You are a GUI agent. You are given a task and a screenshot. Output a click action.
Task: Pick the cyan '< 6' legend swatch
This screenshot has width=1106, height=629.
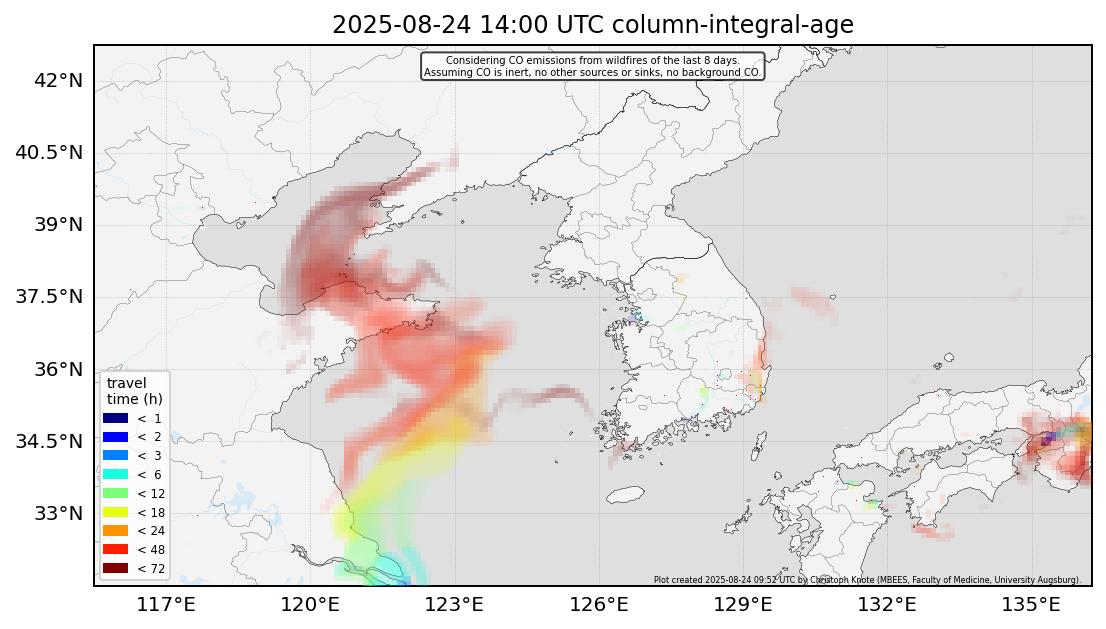pos(116,474)
